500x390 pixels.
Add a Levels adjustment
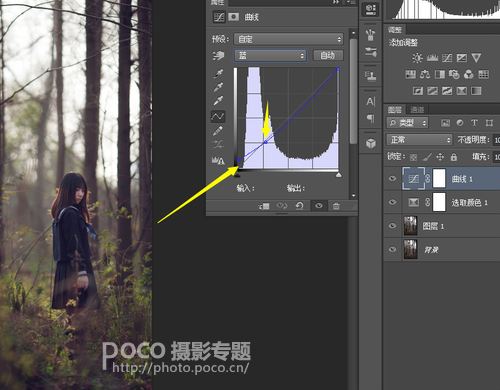click(432, 58)
